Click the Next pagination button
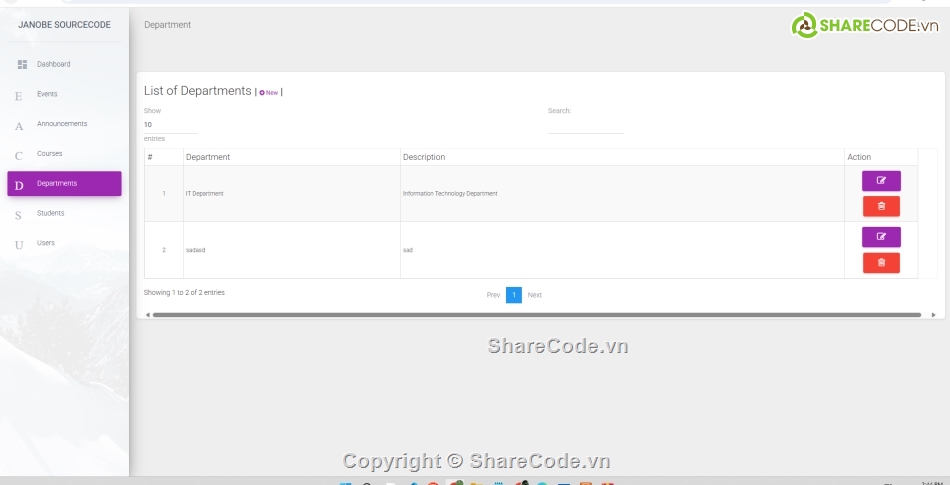This screenshot has height=485, width=950. [535, 295]
